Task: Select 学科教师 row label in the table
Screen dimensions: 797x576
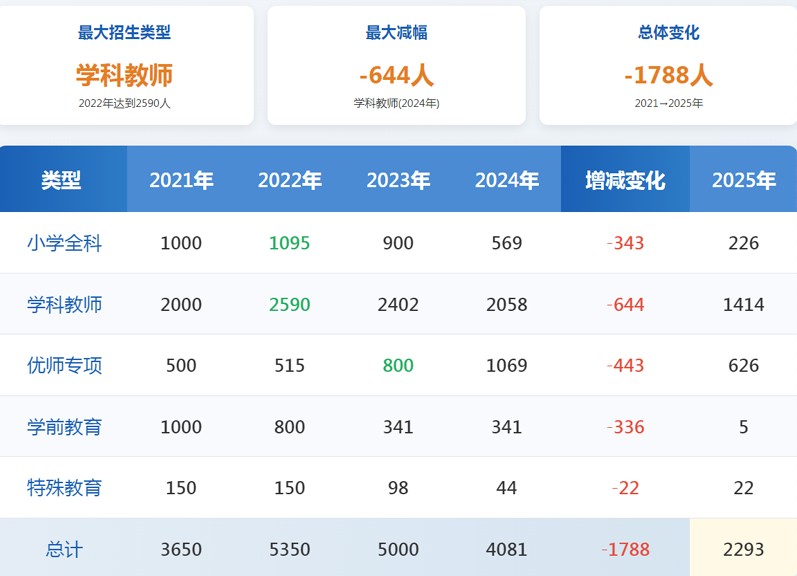Action: (x=64, y=304)
